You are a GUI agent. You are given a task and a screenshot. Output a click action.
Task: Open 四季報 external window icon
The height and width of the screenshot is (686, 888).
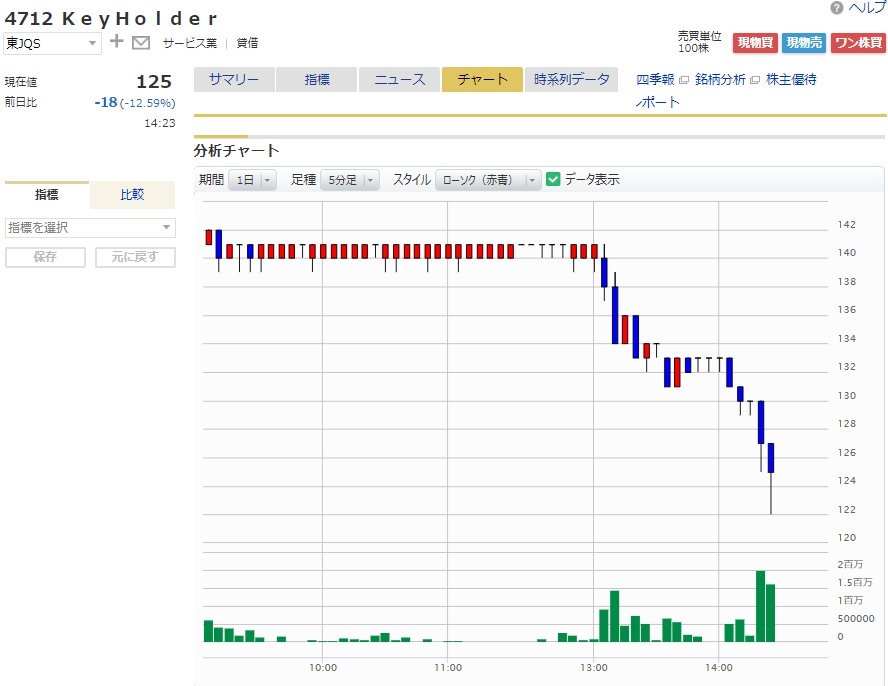point(684,80)
